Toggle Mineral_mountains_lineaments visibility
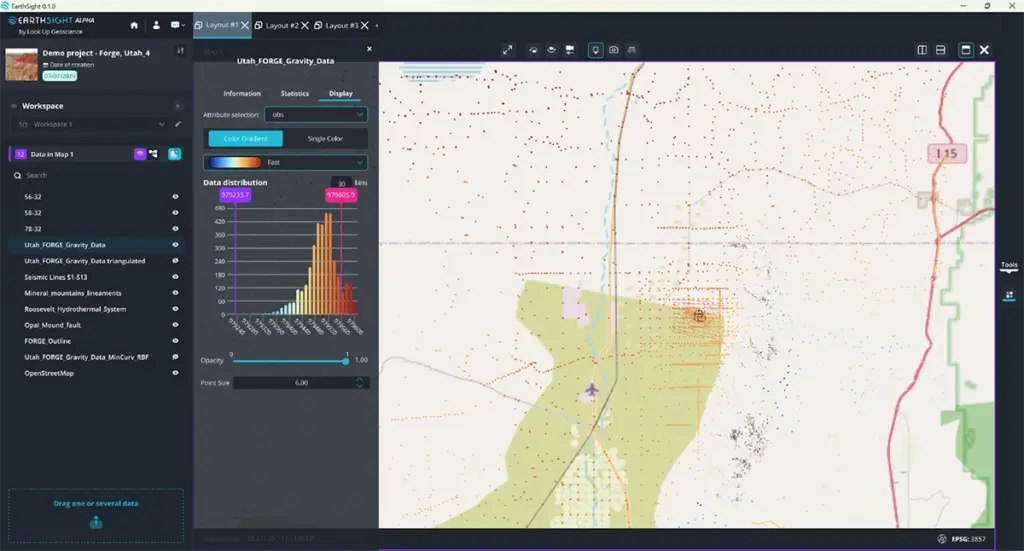The width and height of the screenshot is (1024, 551). click(x=175, y=293)
